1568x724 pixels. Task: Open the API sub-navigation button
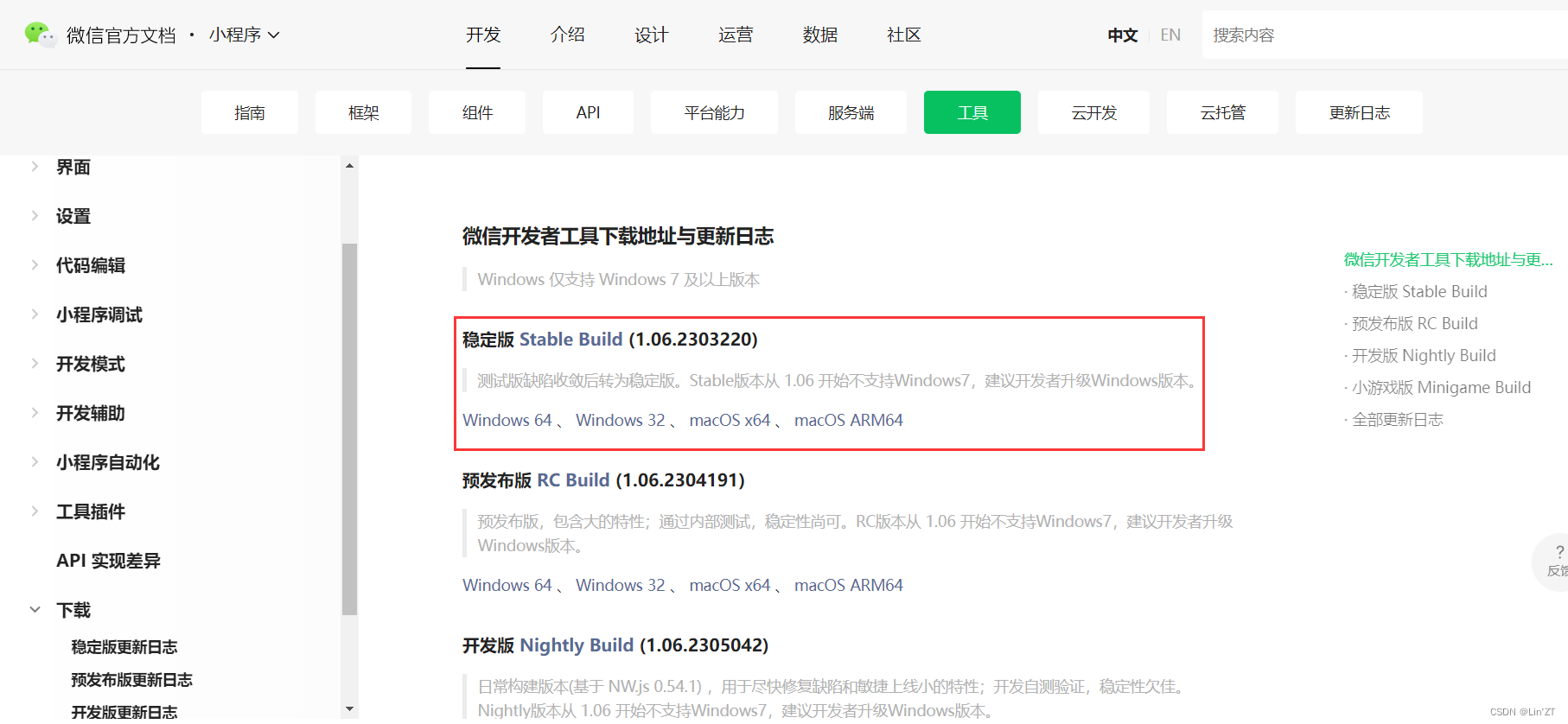tap(588, 112)
